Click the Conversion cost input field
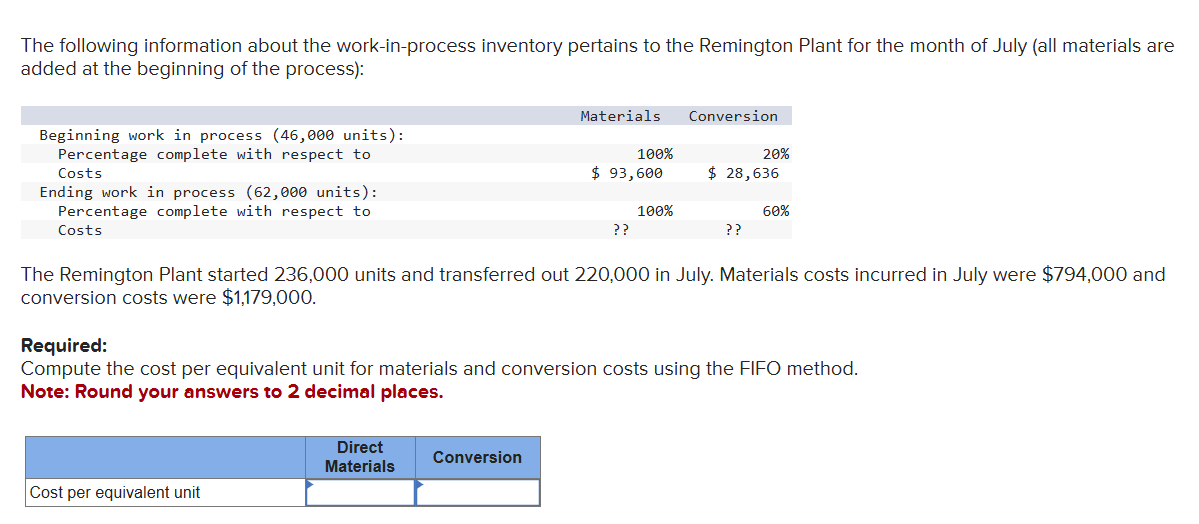The image size is (1199, 524). pyautogui.click(x=478, y=493)
